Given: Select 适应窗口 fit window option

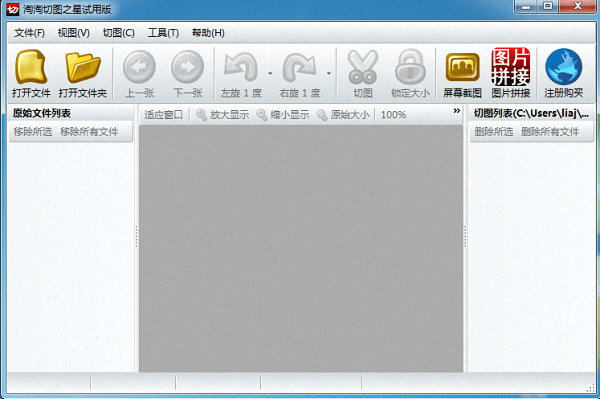Looking at the screenshot, I should pyautogui.click(x=164, y=114).
